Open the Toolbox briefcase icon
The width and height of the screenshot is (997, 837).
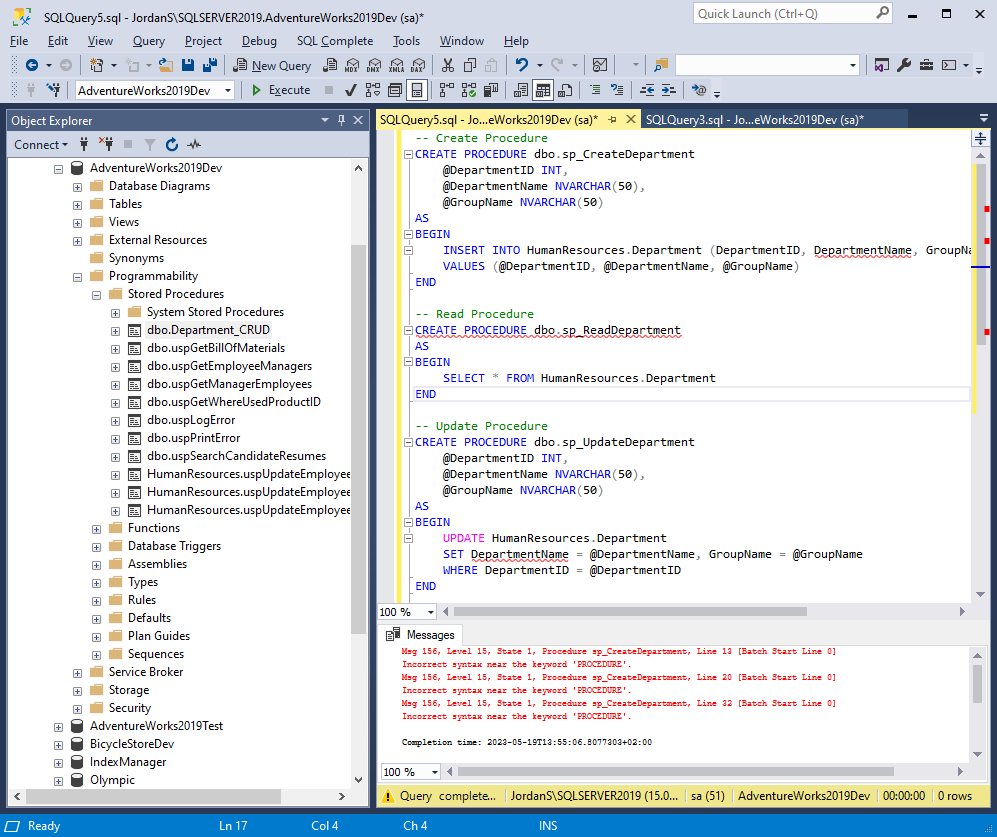pos(926,65)
